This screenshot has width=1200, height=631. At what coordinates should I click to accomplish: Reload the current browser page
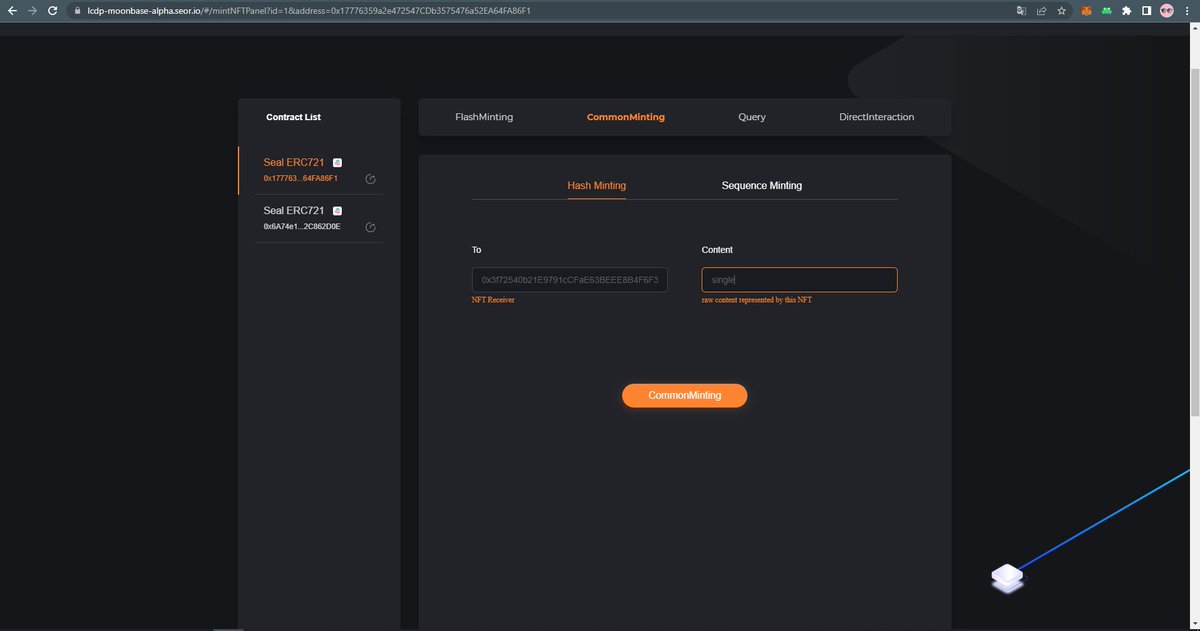(x=53, y=10)
